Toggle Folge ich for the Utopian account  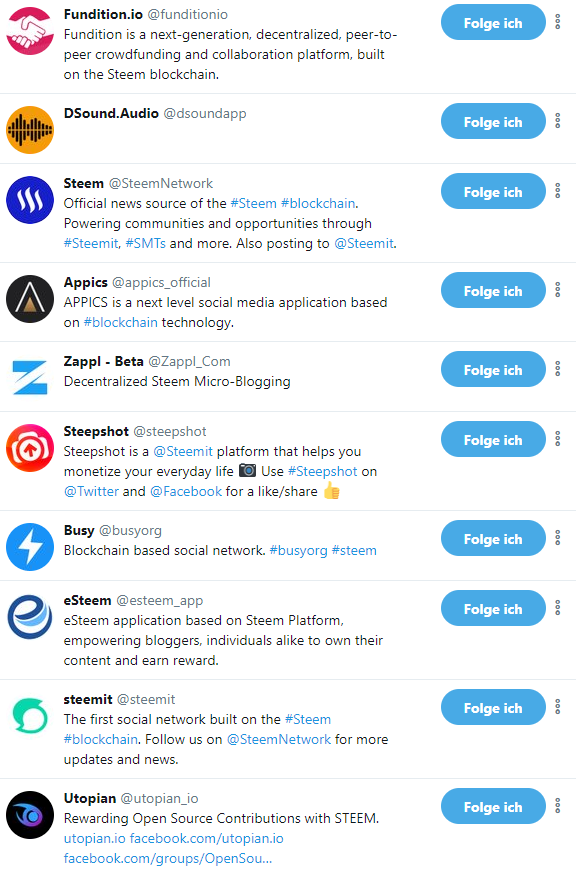(493, 806)
